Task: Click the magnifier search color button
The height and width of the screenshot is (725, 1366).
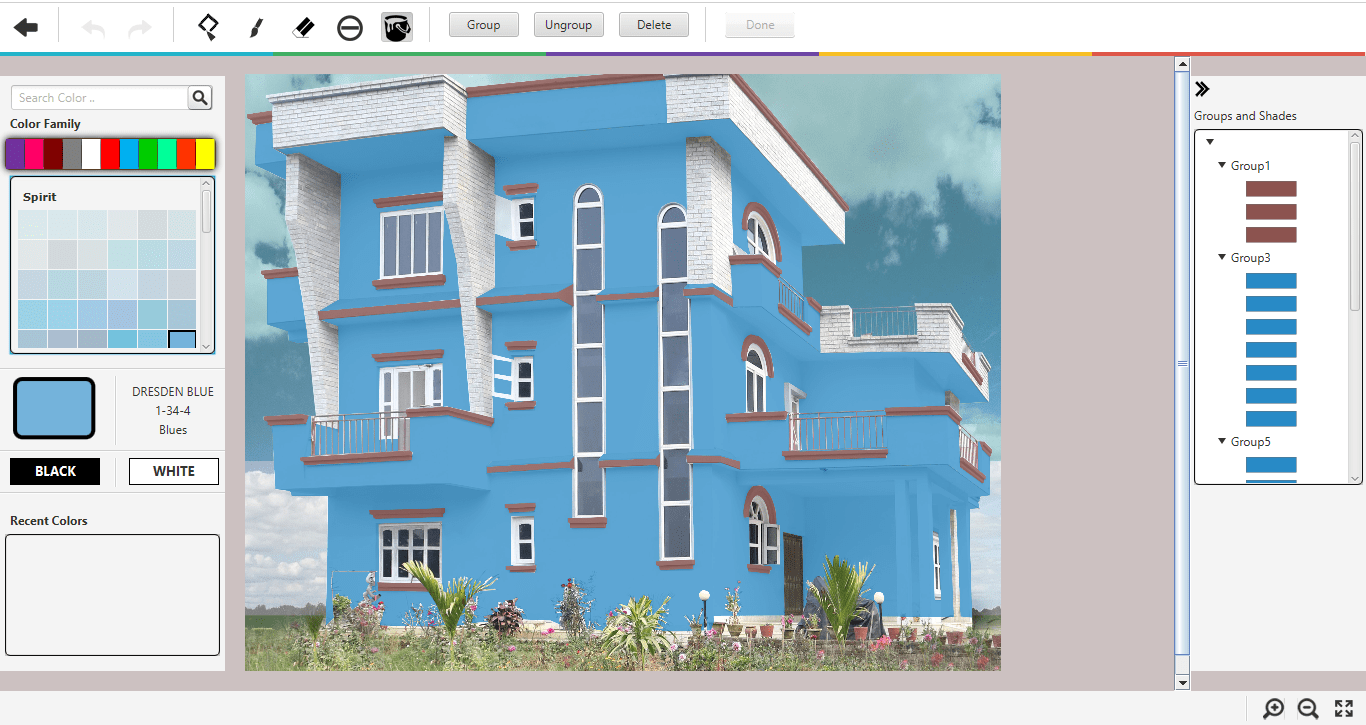Action: (200, 97)
